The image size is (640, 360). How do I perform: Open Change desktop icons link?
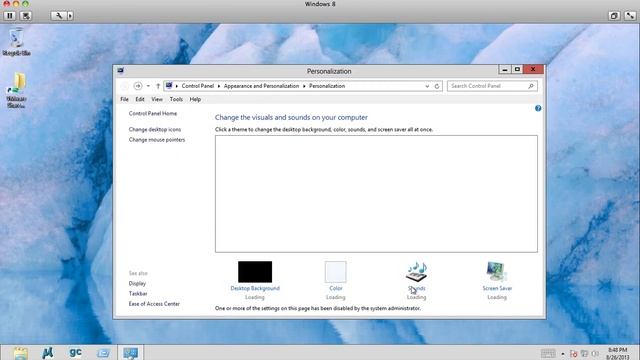155,129
